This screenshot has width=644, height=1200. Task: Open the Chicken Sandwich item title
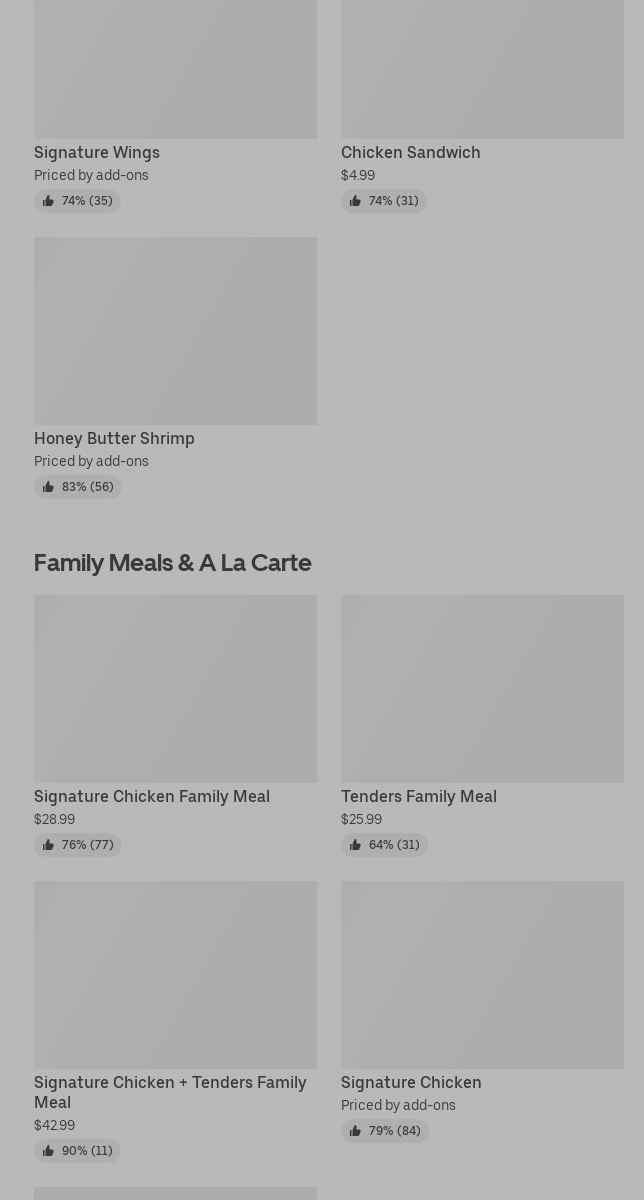pyautogui.click(x=410, y=152)
